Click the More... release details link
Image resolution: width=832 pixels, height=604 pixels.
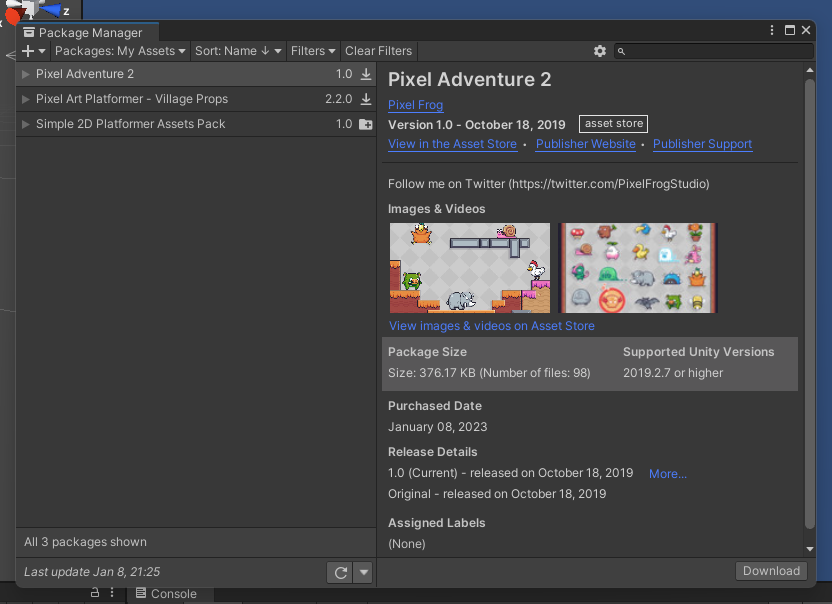[x=668, y=474]
